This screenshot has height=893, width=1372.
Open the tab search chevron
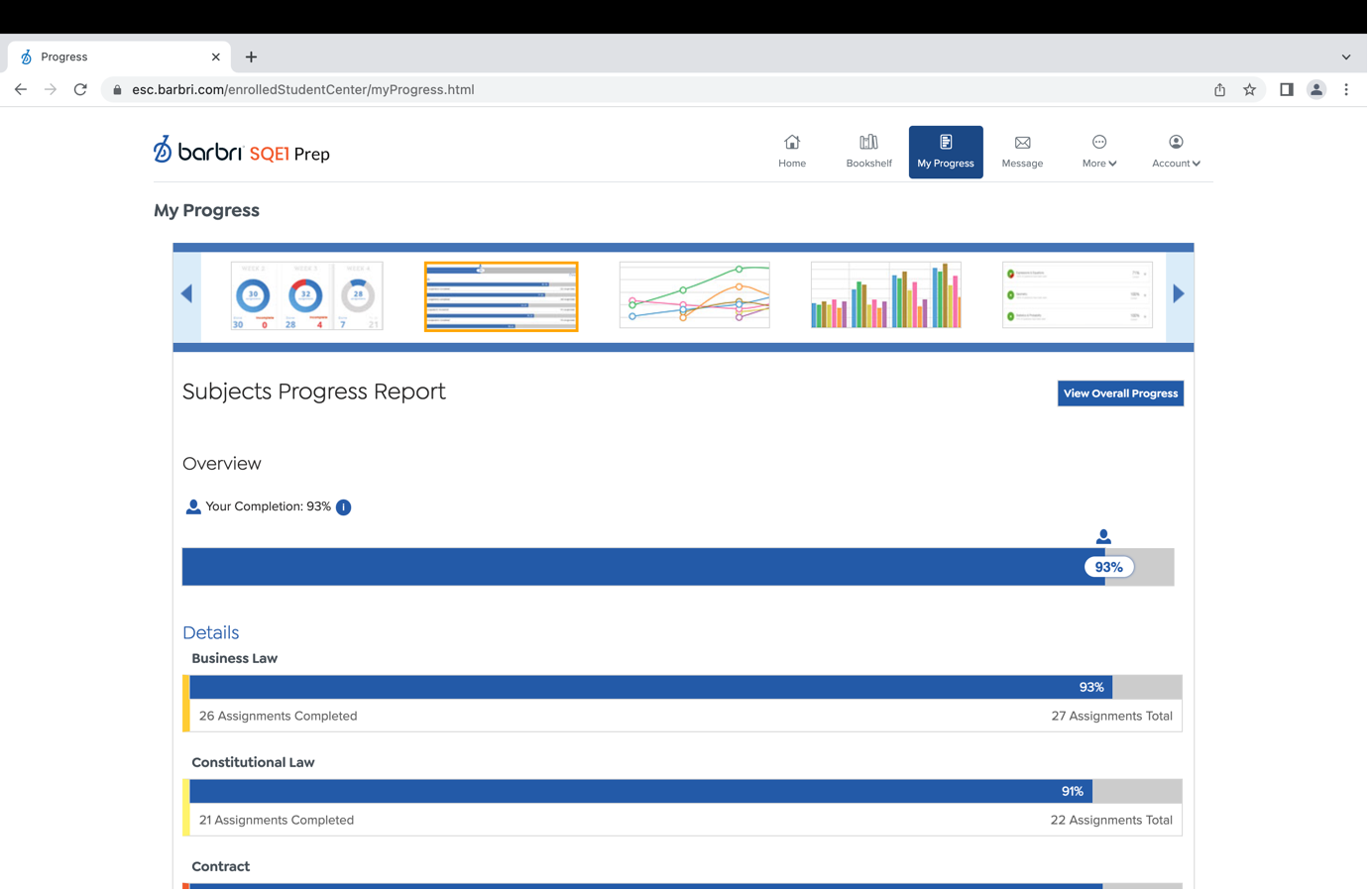[1345, 56]
